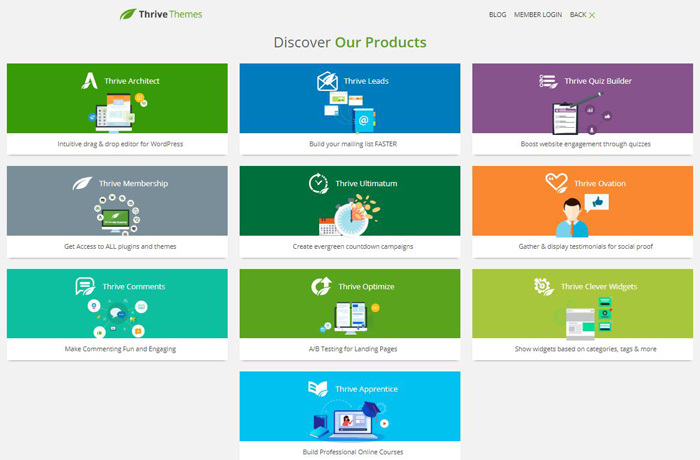
Task: Open the Thrive Membership title link
Action: pos(133,184)
